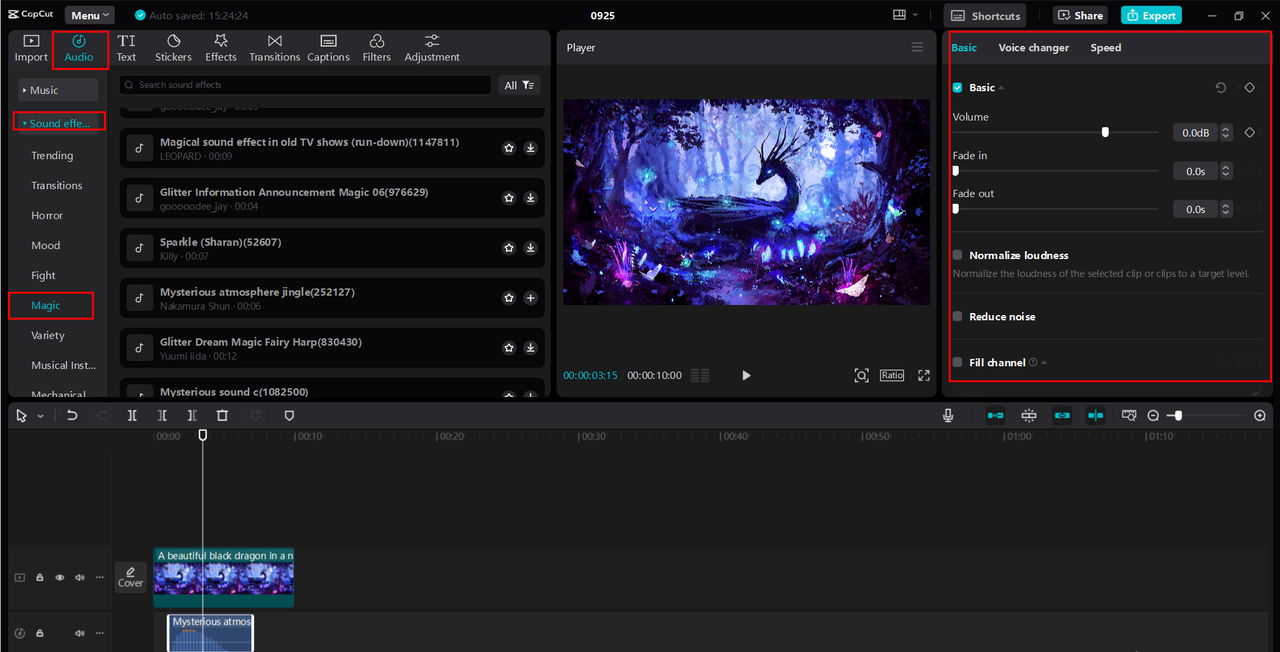Uncheck the Basic checkbox

point(957,88)
